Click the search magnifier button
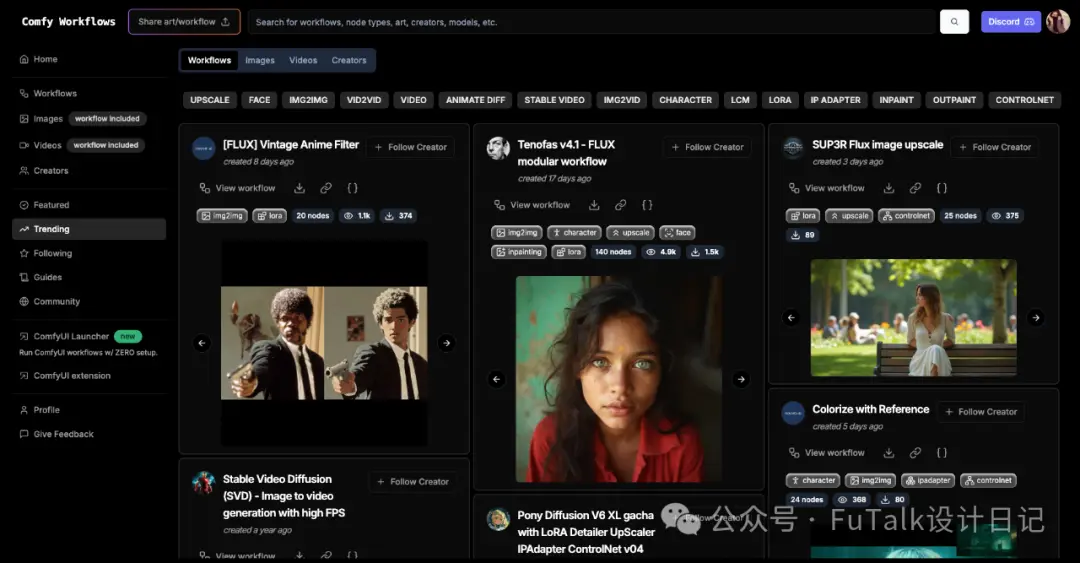Viewport: 1080px width, 563px height. point(954,21)
